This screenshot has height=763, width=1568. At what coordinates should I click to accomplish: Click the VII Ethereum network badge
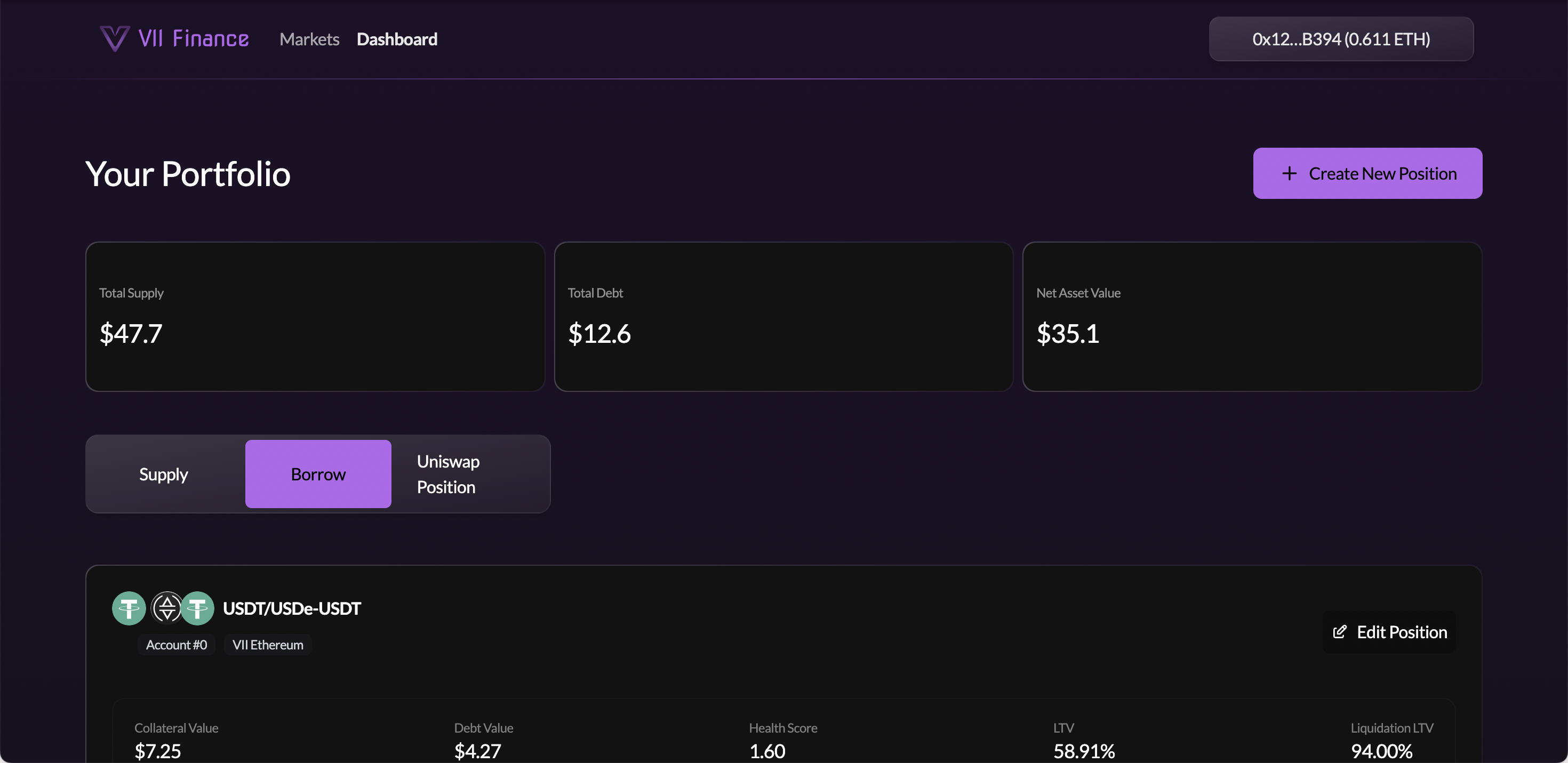pyautogui.click(x=268, y=644)
